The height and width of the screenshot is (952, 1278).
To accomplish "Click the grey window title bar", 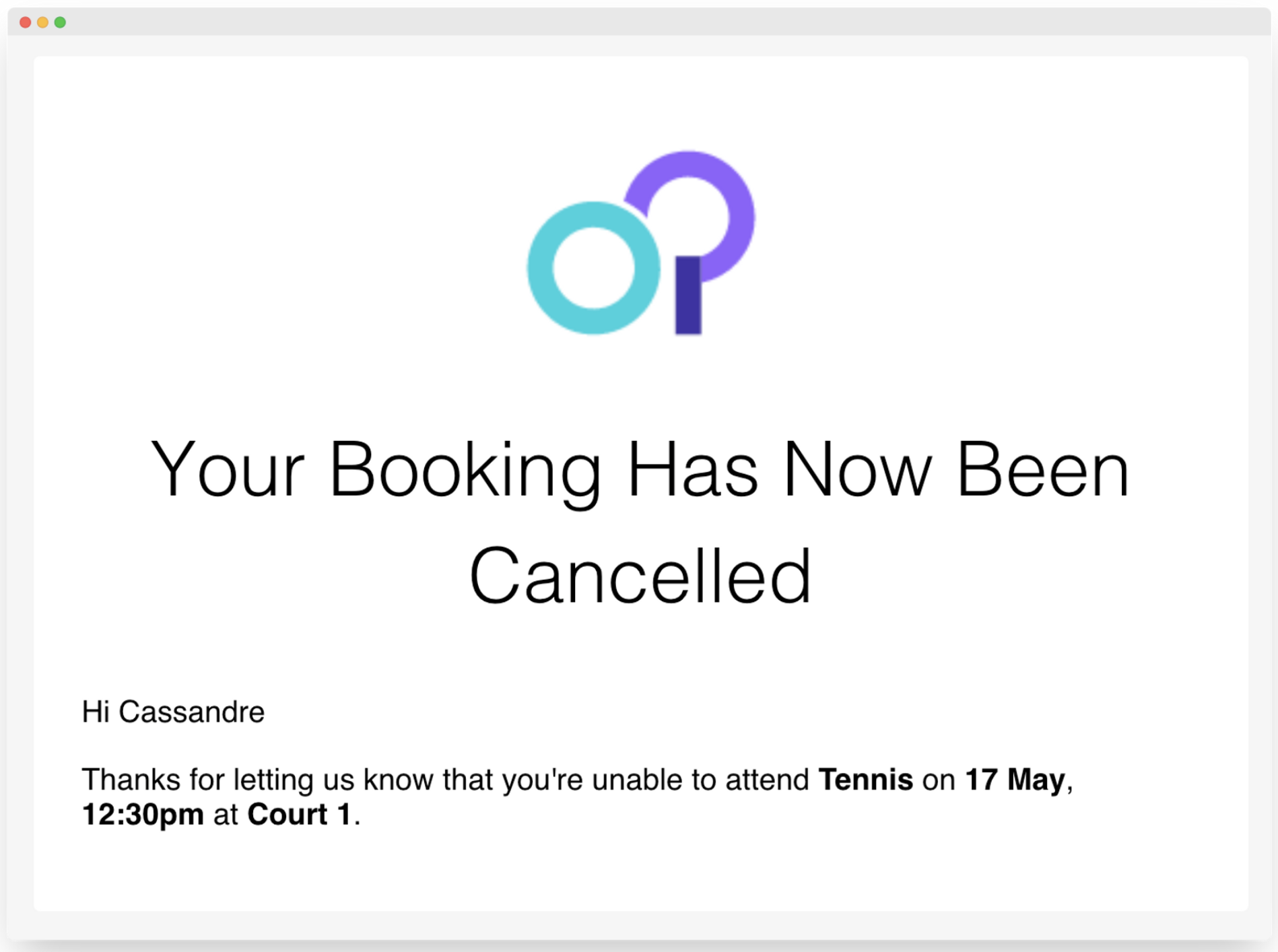I will pyautogui.click(x=639, y=22).
